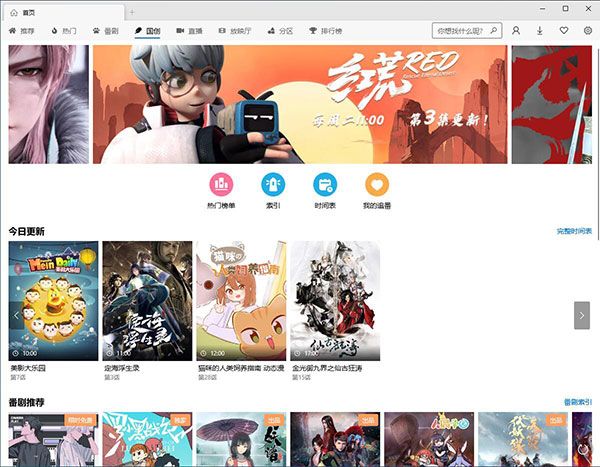Show previous items with left arrow
The height and width of the screenshot is (467, 600).
pos(16,315)
